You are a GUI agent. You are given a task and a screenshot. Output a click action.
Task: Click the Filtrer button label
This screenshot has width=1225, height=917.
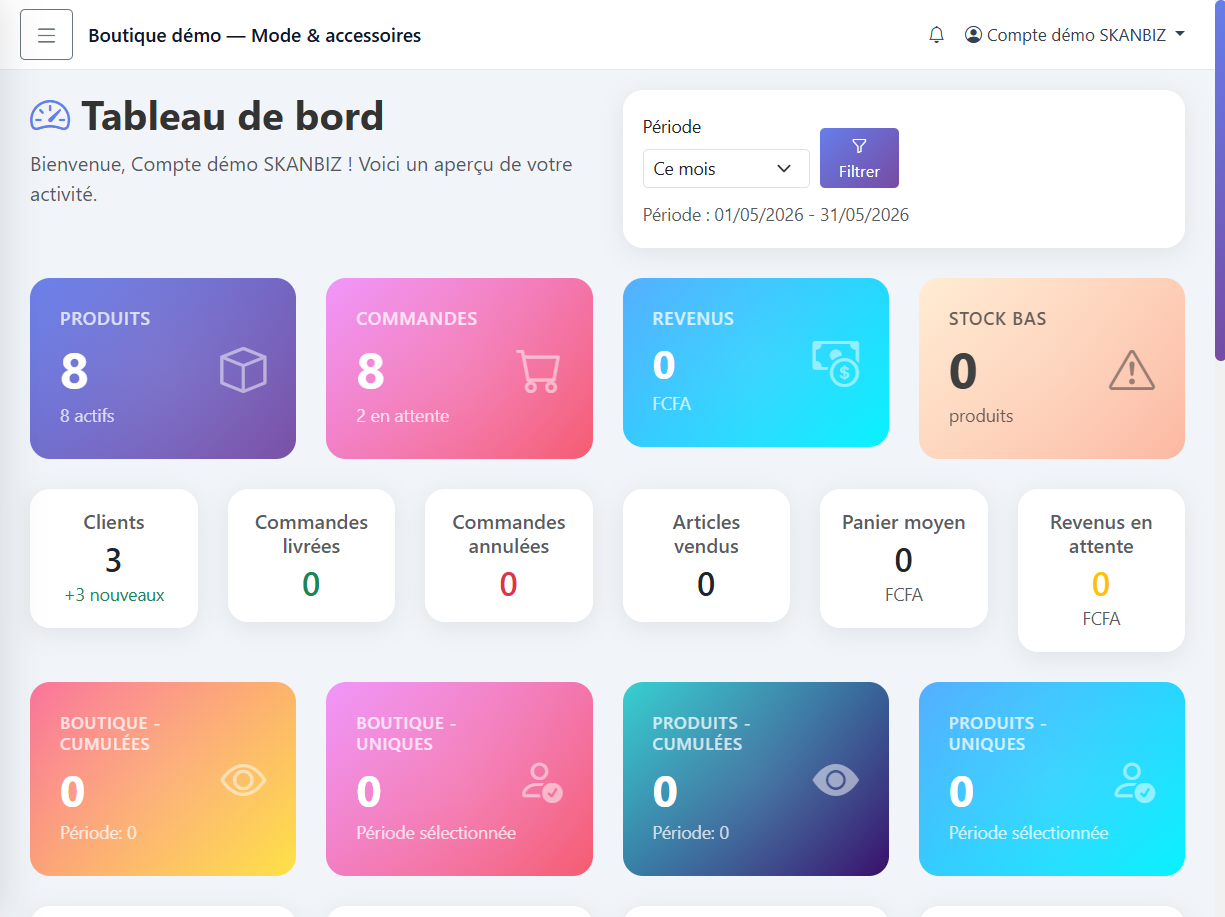click(859, 171)
